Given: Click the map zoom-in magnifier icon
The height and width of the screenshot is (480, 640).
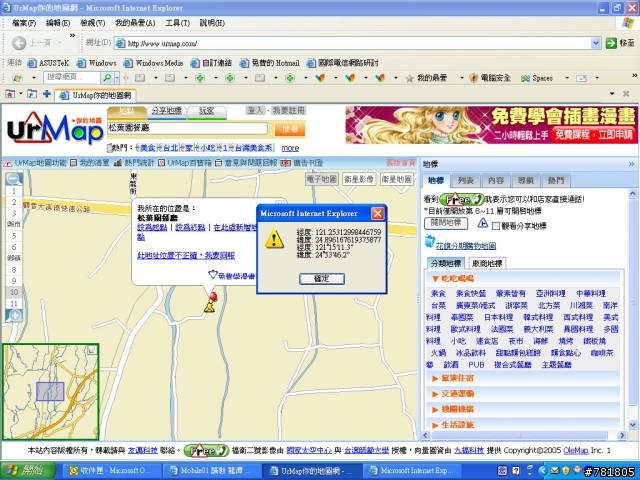Looking at the screenshot, I should click(14, 315).
